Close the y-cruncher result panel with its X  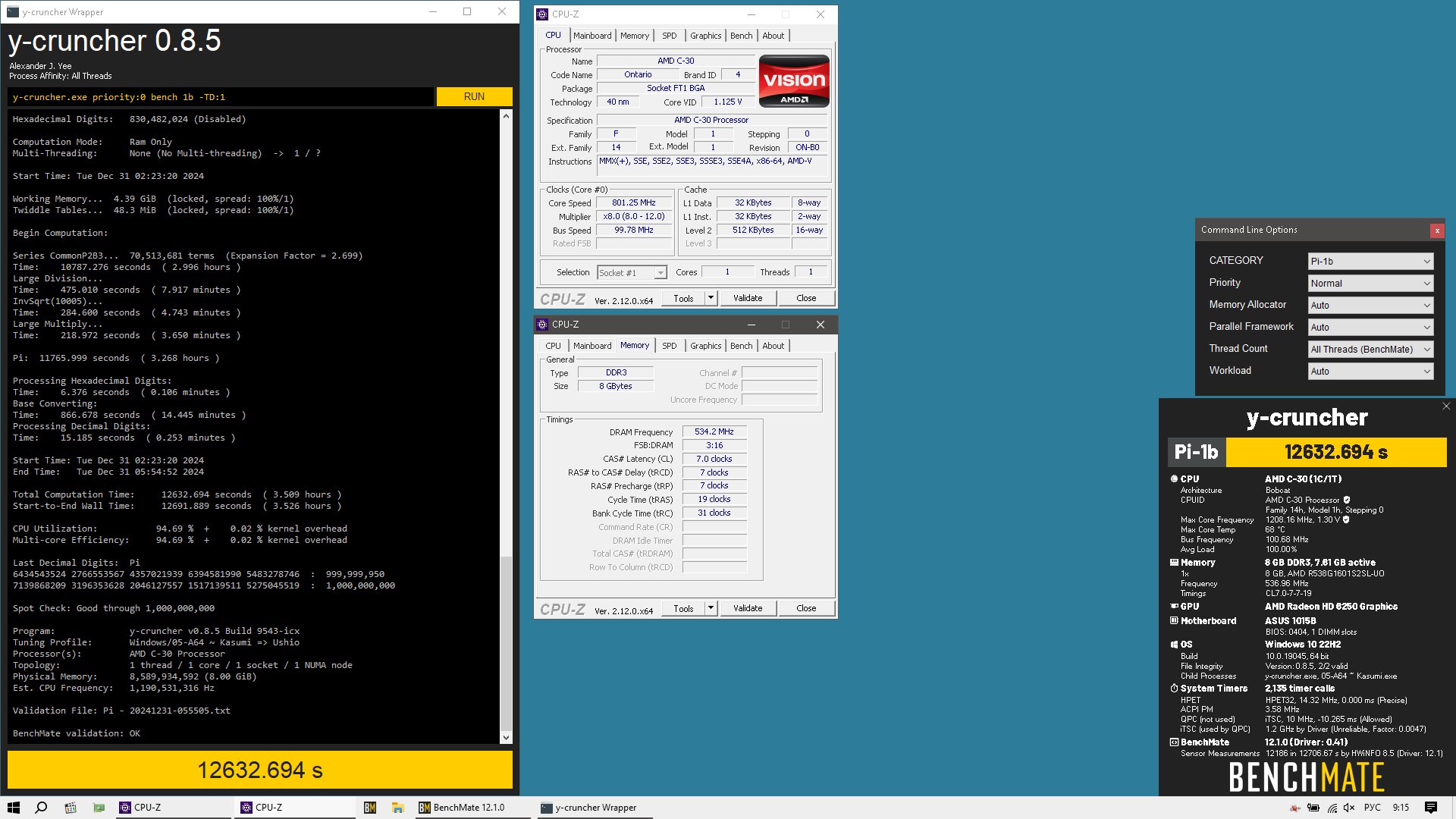pyautogui.click(x=1446, y=406)
